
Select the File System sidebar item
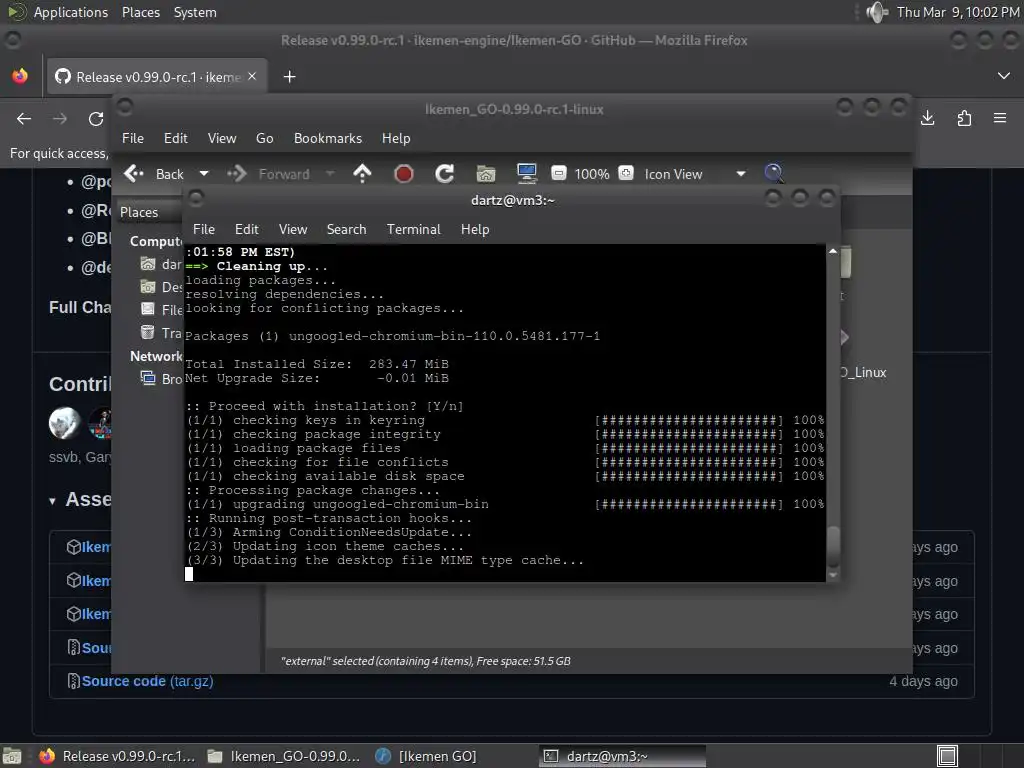point(162,310)
